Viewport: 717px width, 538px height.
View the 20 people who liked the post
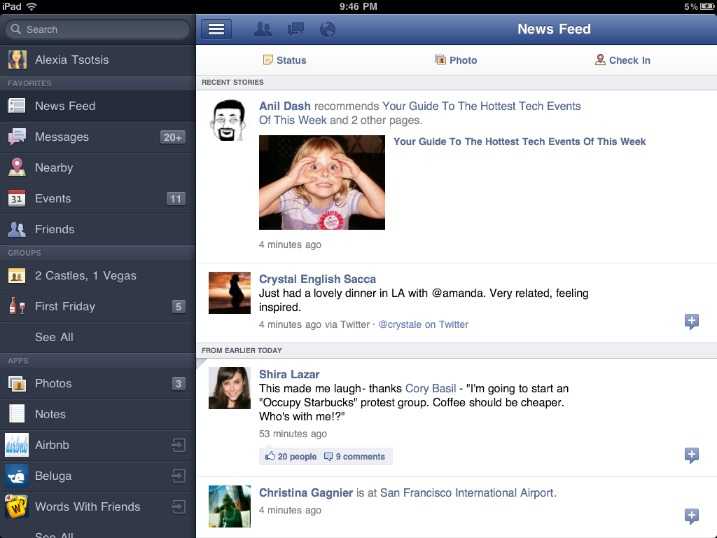click(290, 457)
